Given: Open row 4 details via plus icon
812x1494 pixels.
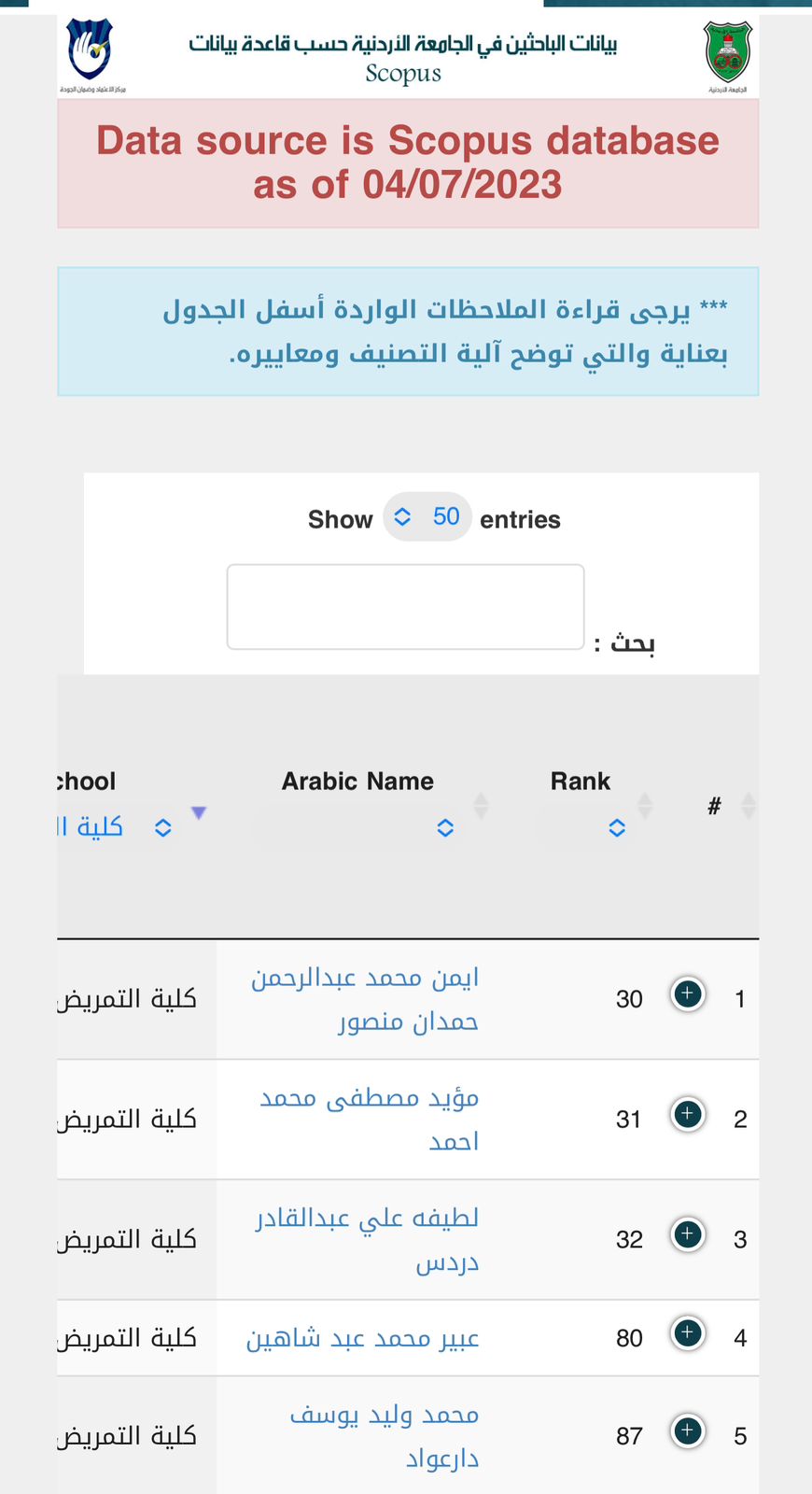Looking at the screenshot, I should click(x=688, y=1333).
